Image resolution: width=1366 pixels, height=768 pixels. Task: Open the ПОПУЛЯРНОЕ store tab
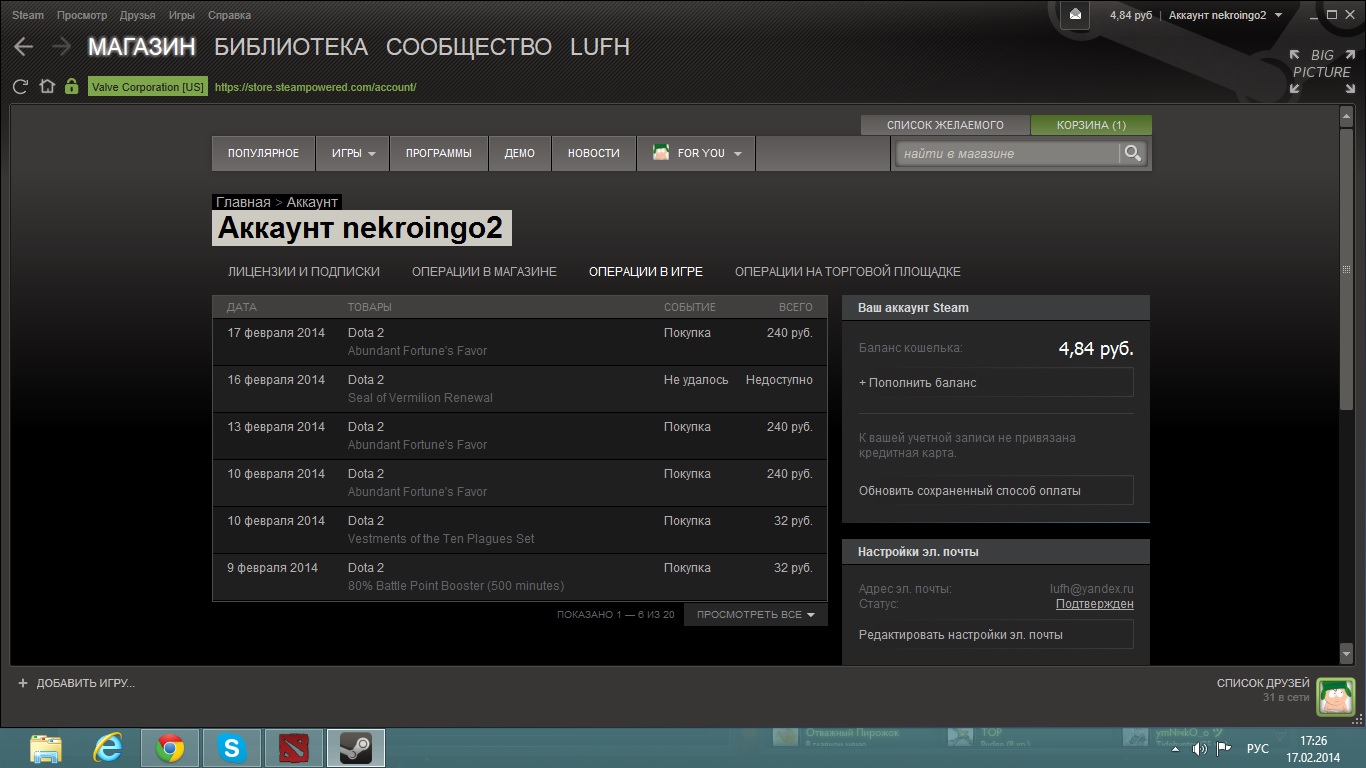point(263,153)
